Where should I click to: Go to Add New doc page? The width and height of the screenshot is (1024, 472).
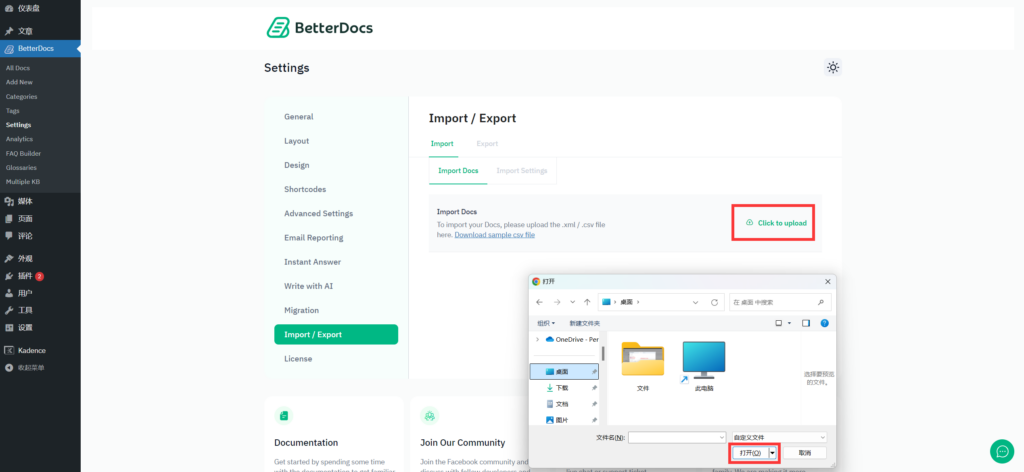(19, 82)
